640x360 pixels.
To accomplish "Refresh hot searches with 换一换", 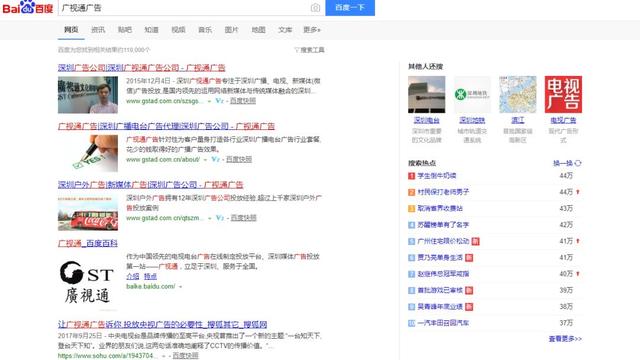I will tap(567, 163).
